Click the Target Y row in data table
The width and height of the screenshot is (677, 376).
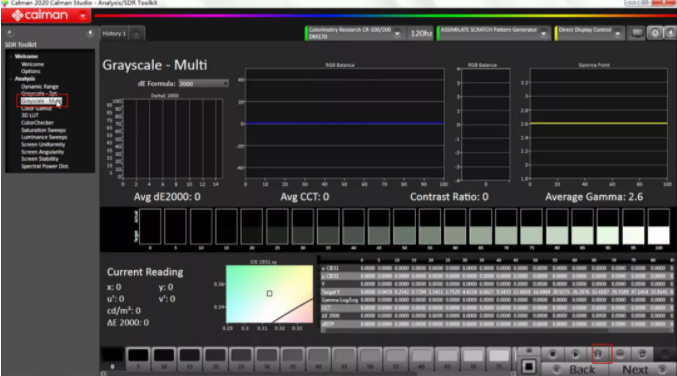497,292
